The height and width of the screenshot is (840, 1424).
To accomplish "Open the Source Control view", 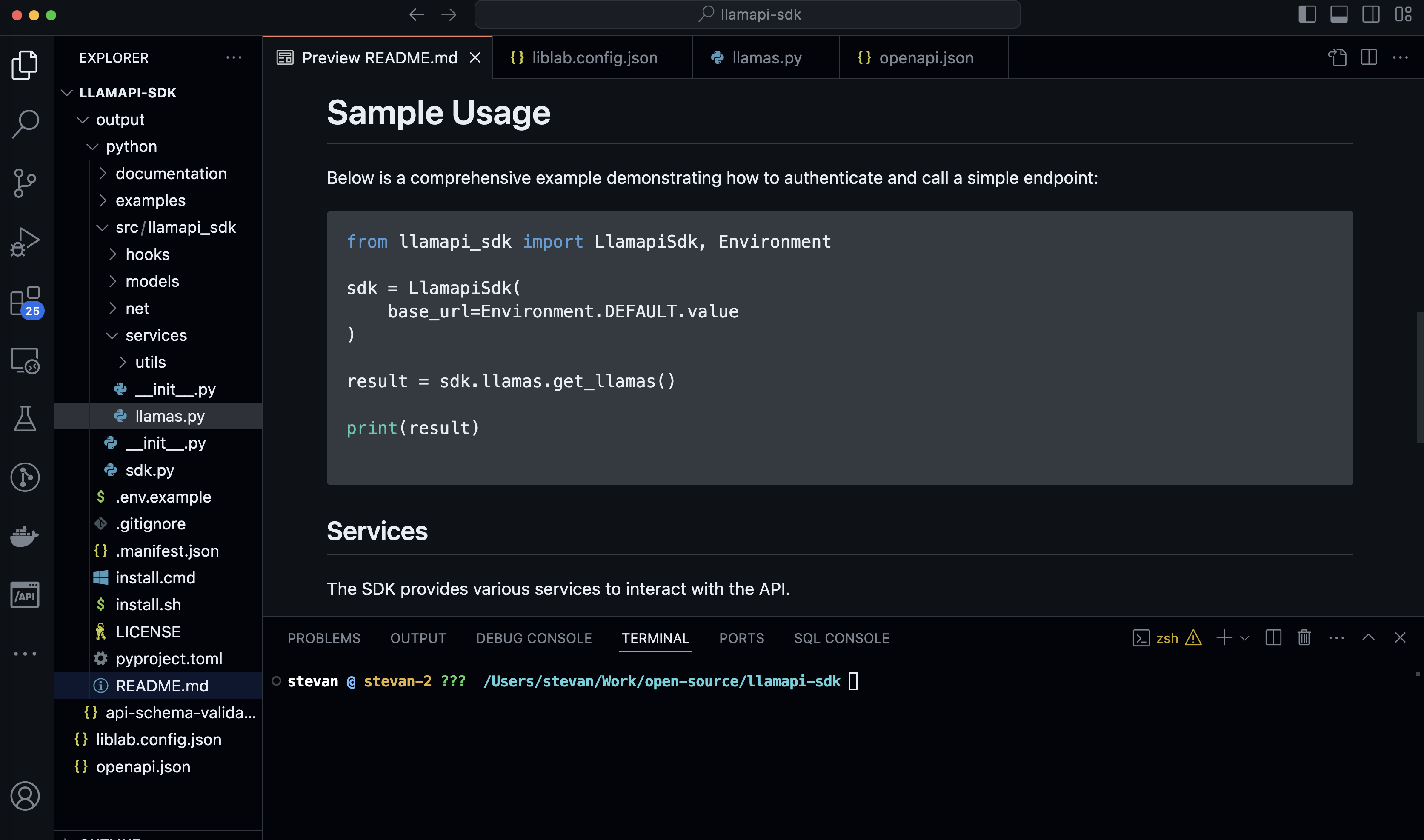I will [24, 182].
